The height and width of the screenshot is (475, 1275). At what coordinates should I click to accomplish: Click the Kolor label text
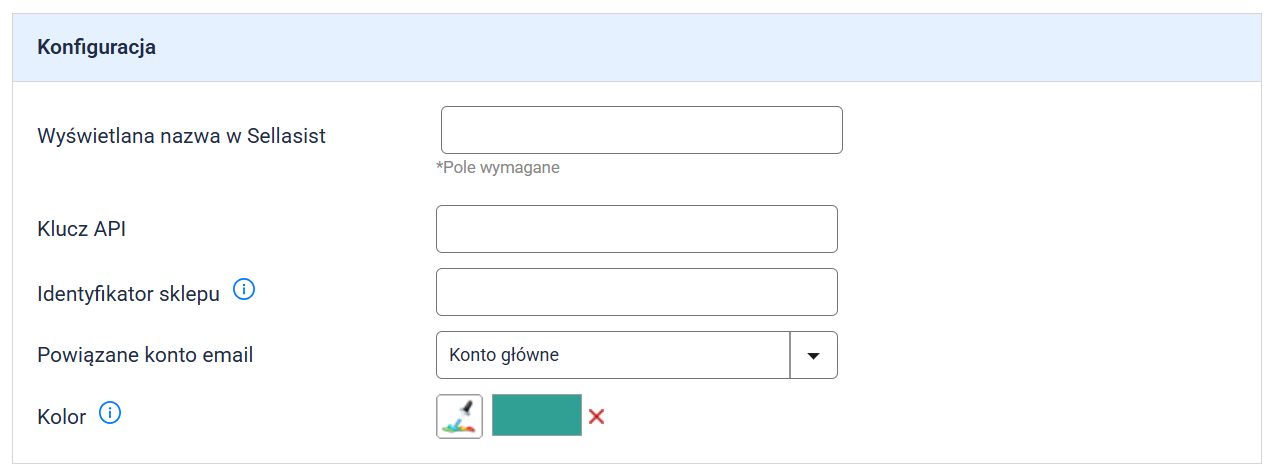coord(61,417)
